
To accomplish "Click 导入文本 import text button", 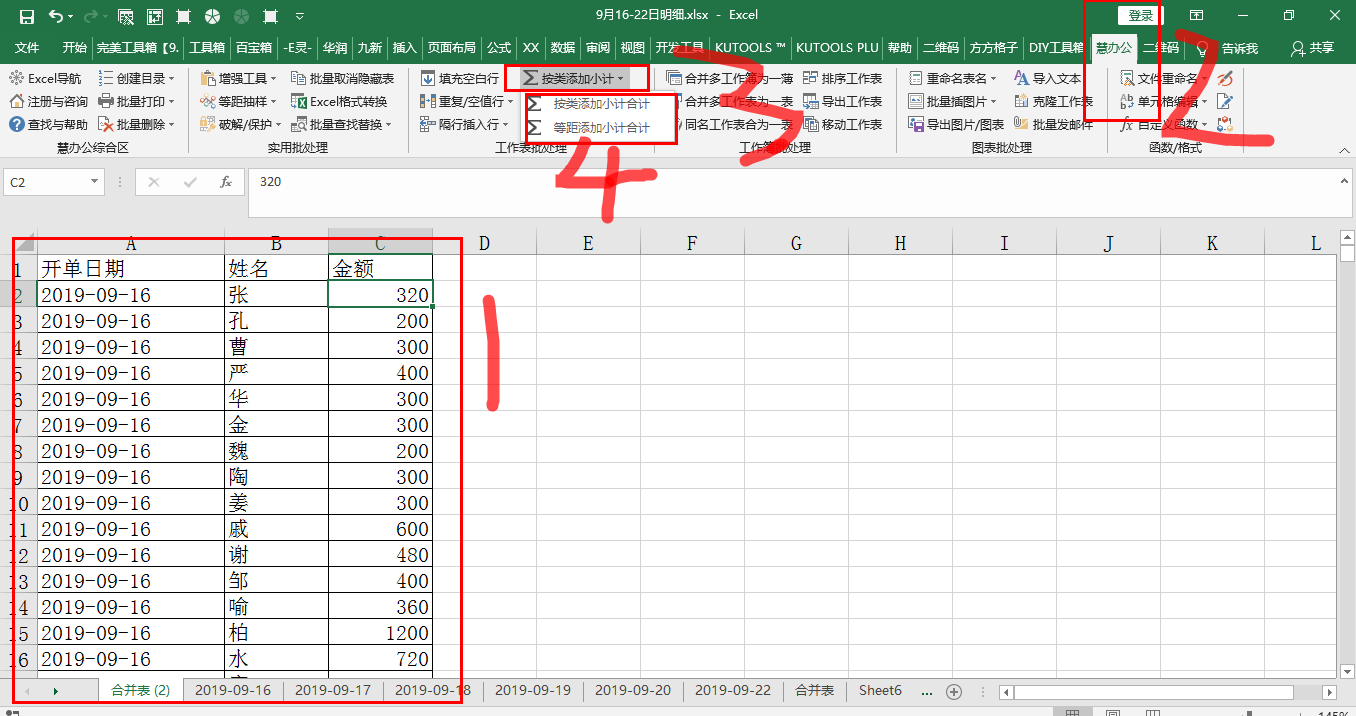I will tap(1047, 78).
